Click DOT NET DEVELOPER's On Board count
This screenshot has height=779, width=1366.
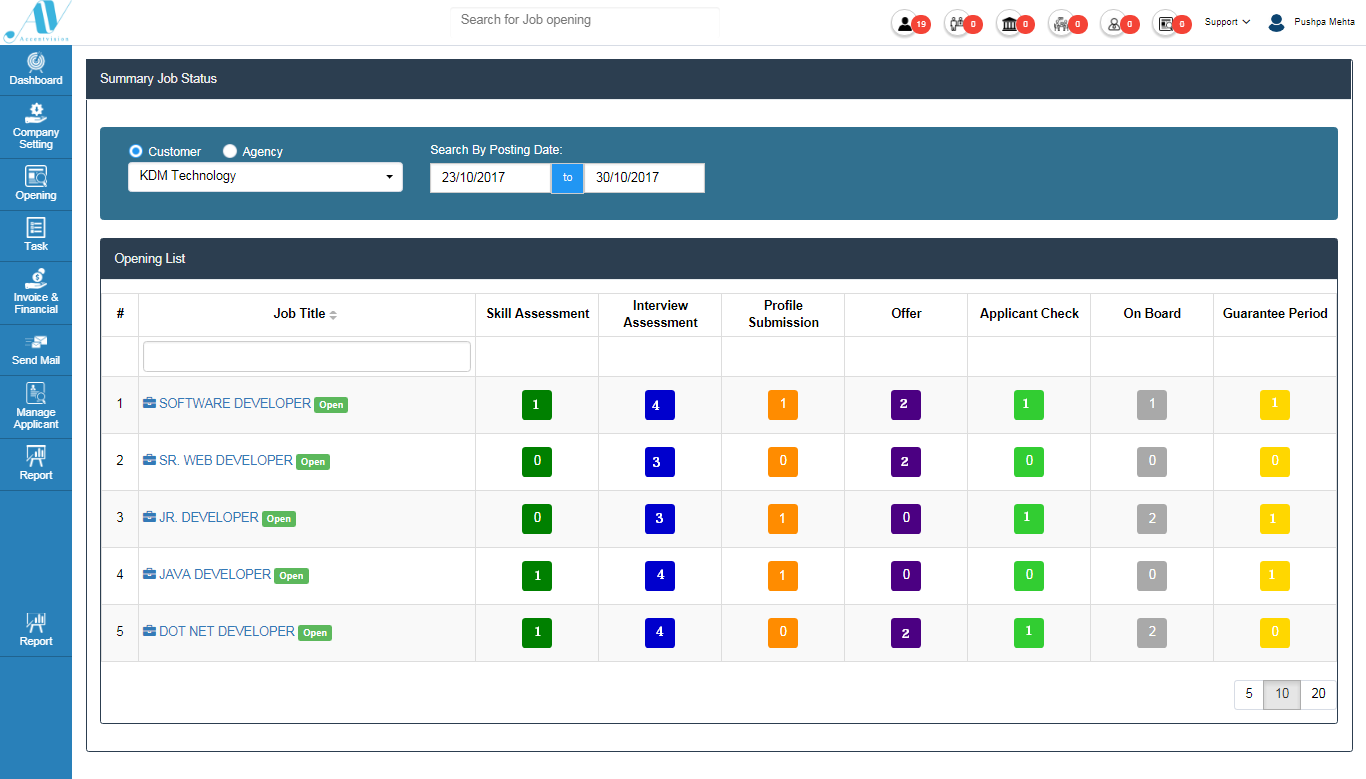pyautogui.click(x=1152, y=633)
